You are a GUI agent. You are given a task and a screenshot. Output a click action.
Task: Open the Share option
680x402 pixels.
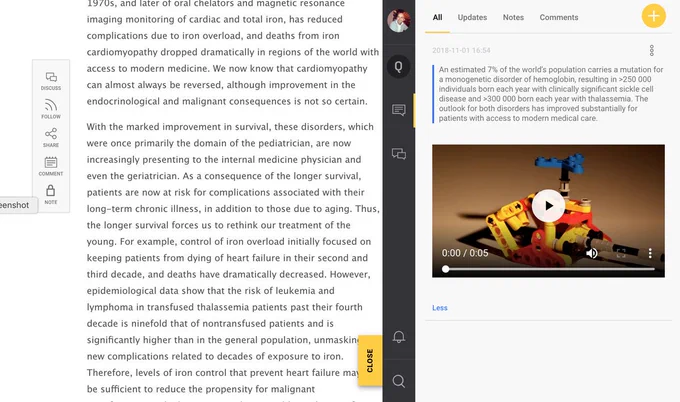click(51, 137)
